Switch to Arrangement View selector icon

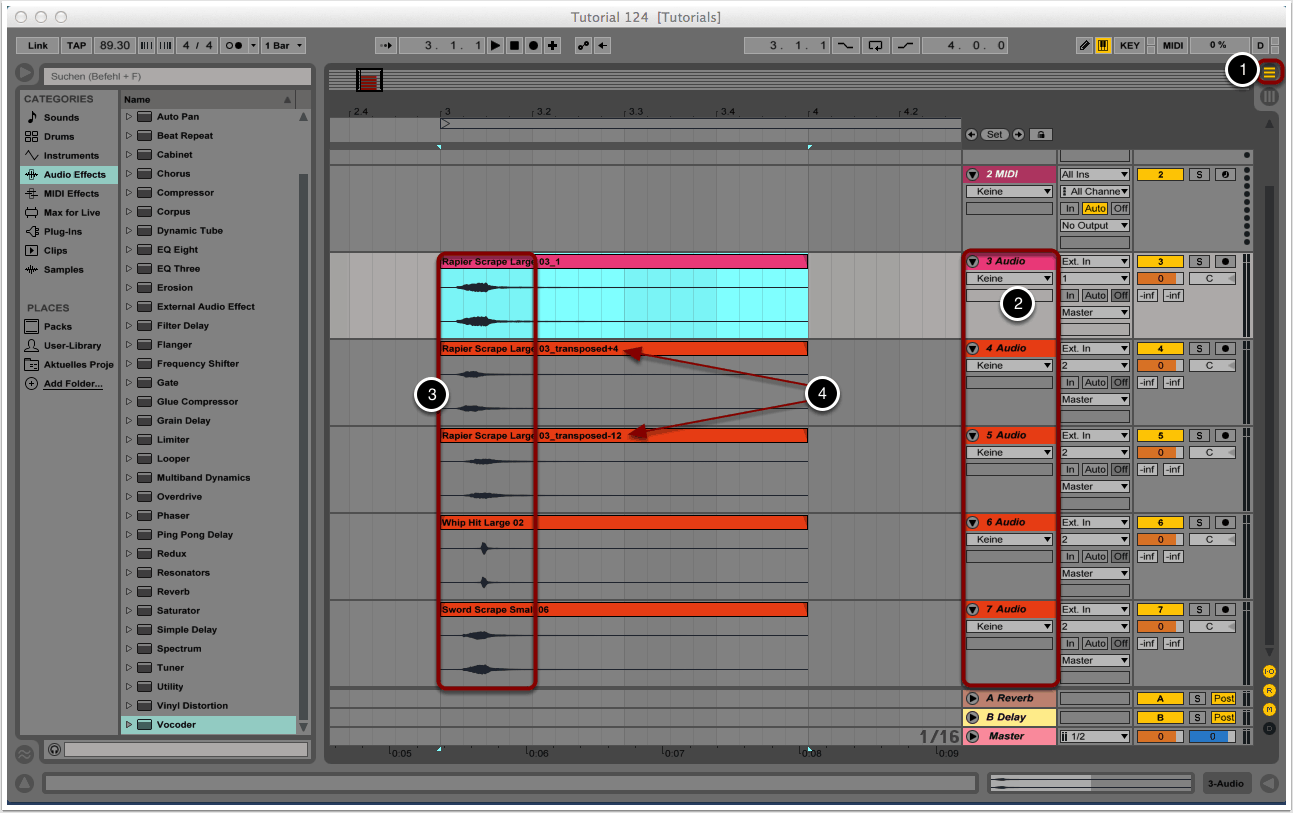(1269, 72)
